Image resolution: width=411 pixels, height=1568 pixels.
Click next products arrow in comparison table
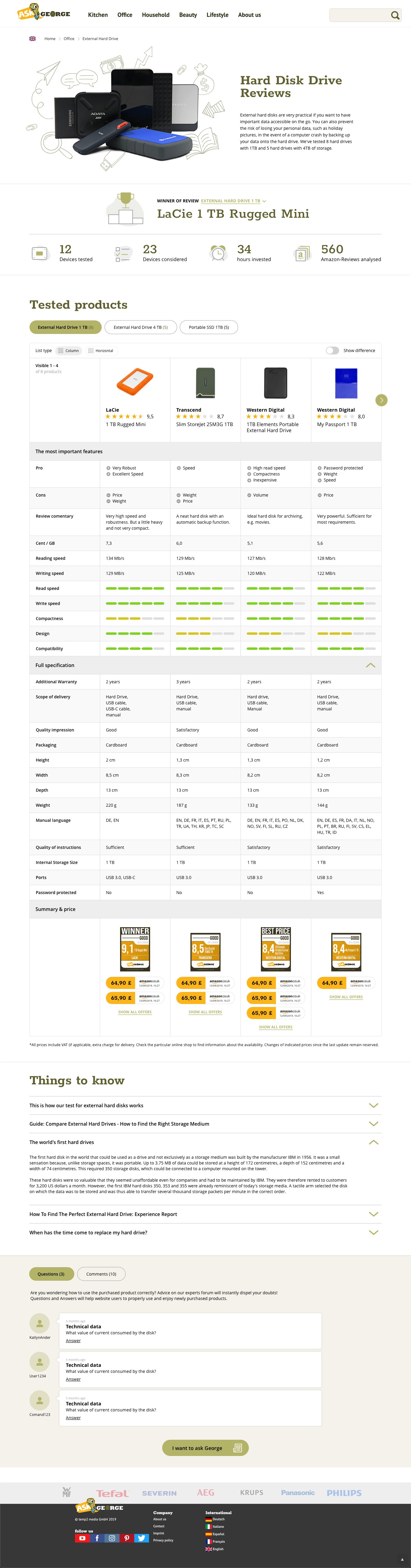pos(381,400)
